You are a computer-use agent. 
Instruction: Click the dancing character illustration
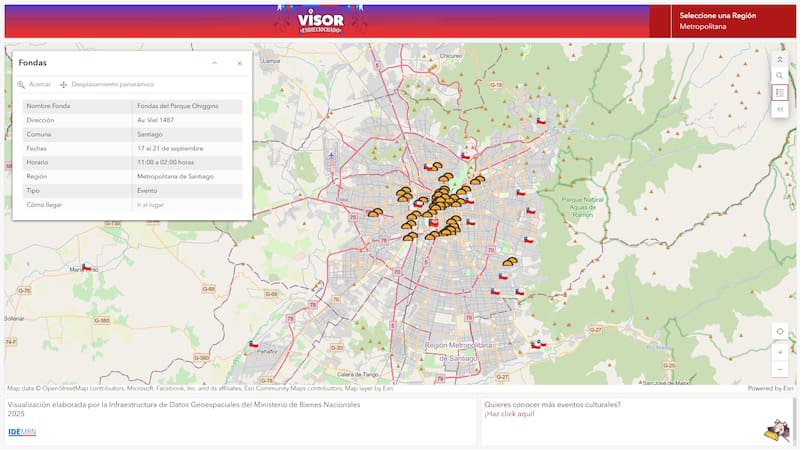coord(775,430)
